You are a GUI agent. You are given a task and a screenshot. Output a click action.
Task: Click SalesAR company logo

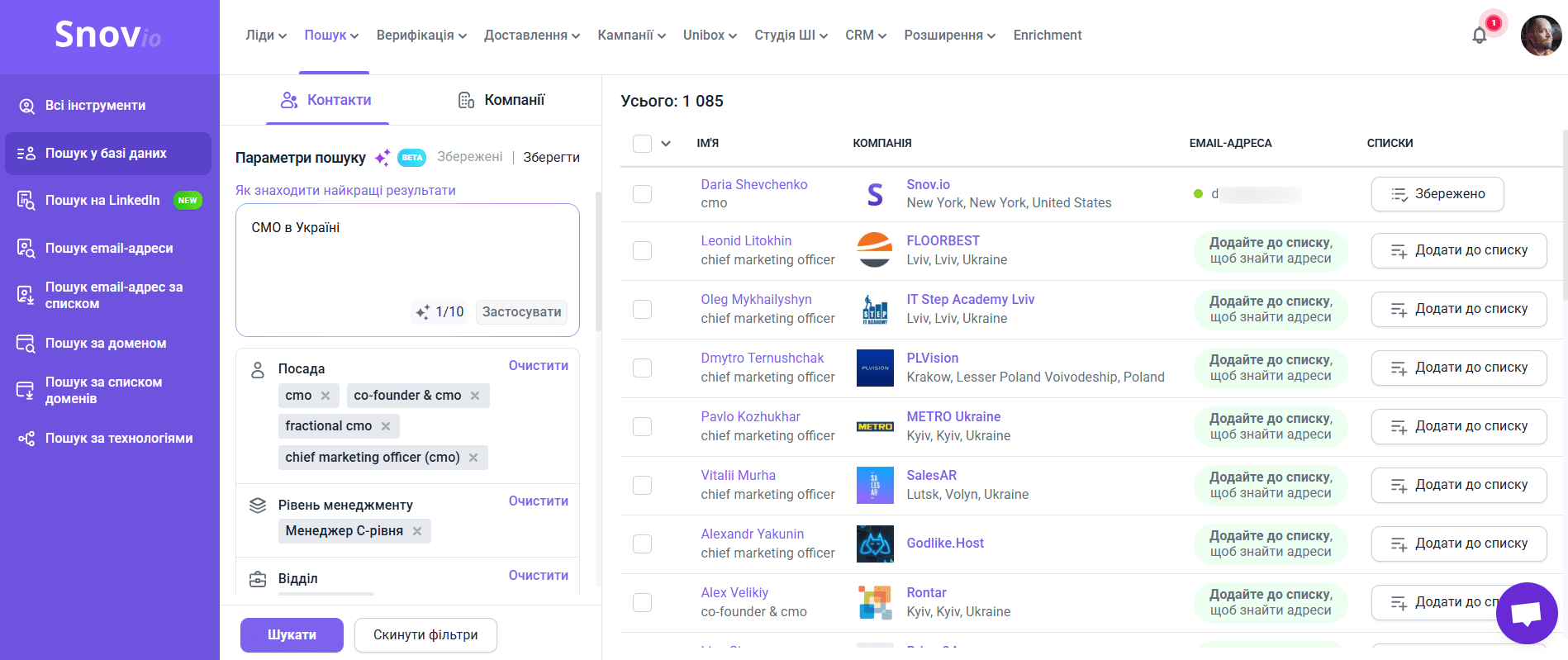tap(875, 485)
